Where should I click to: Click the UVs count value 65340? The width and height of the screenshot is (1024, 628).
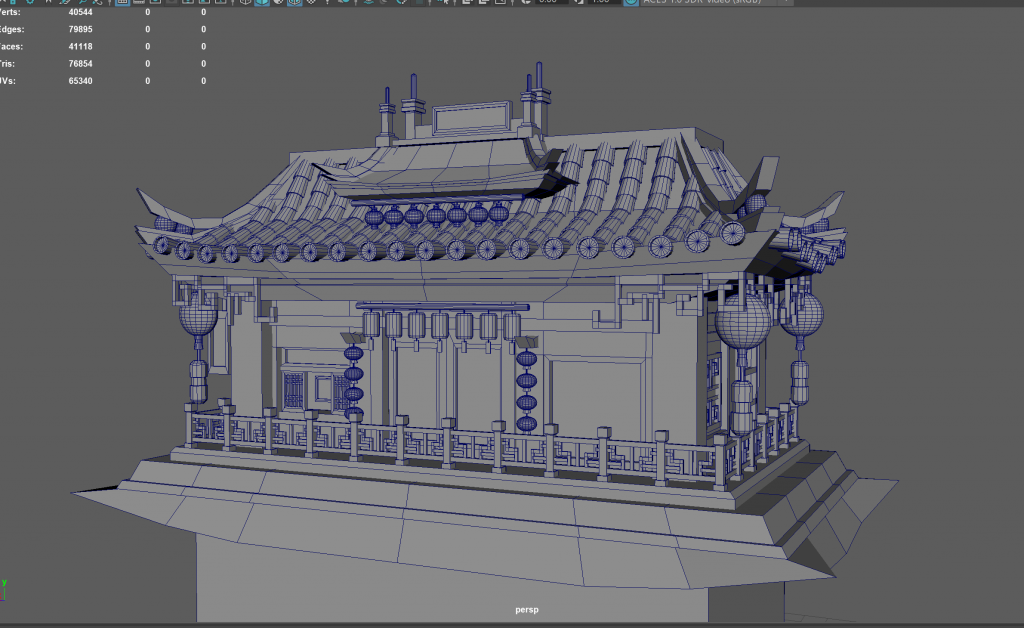click(80, 81)
